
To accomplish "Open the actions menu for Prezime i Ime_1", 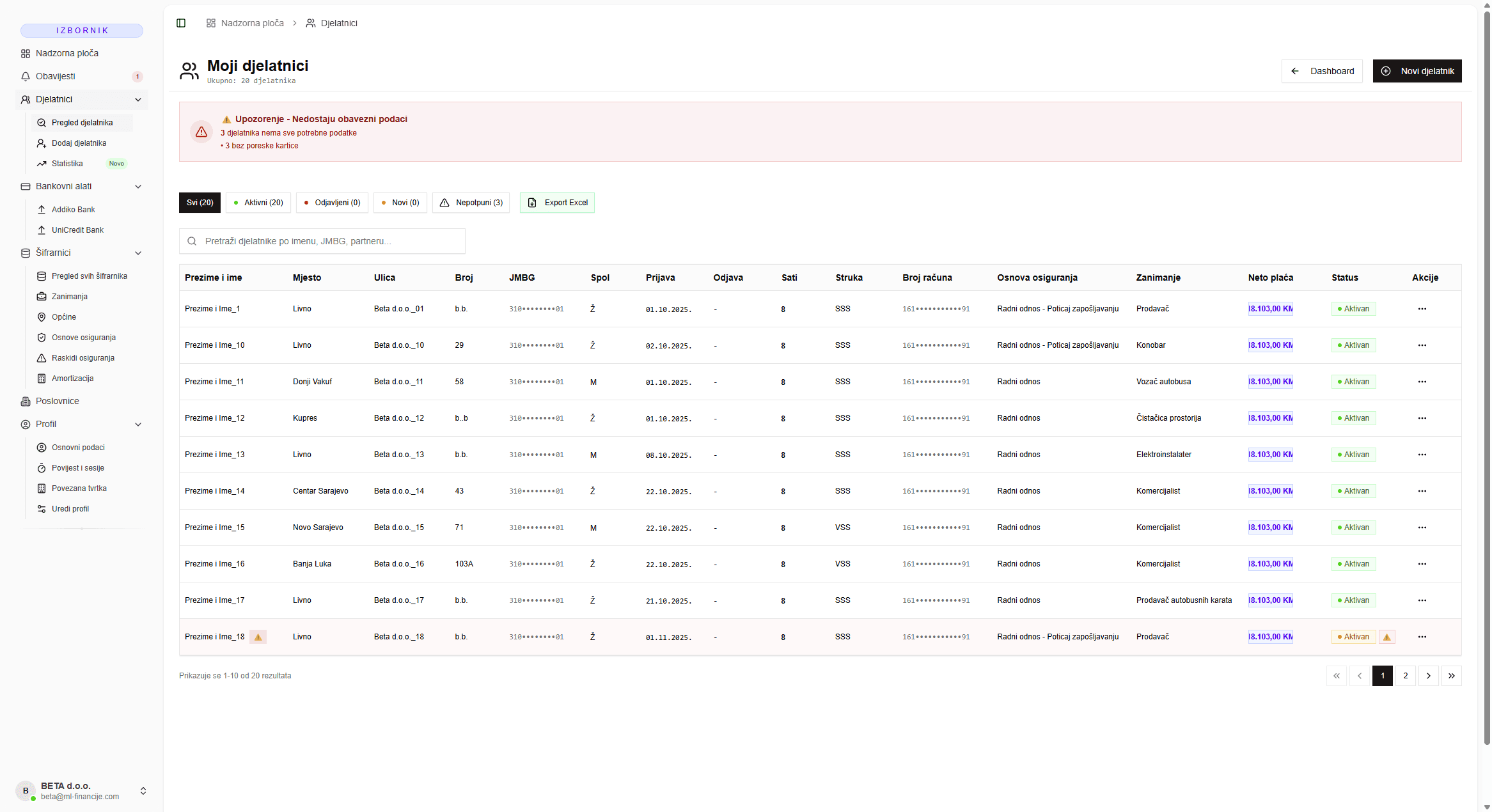I will click(1422, 309).
